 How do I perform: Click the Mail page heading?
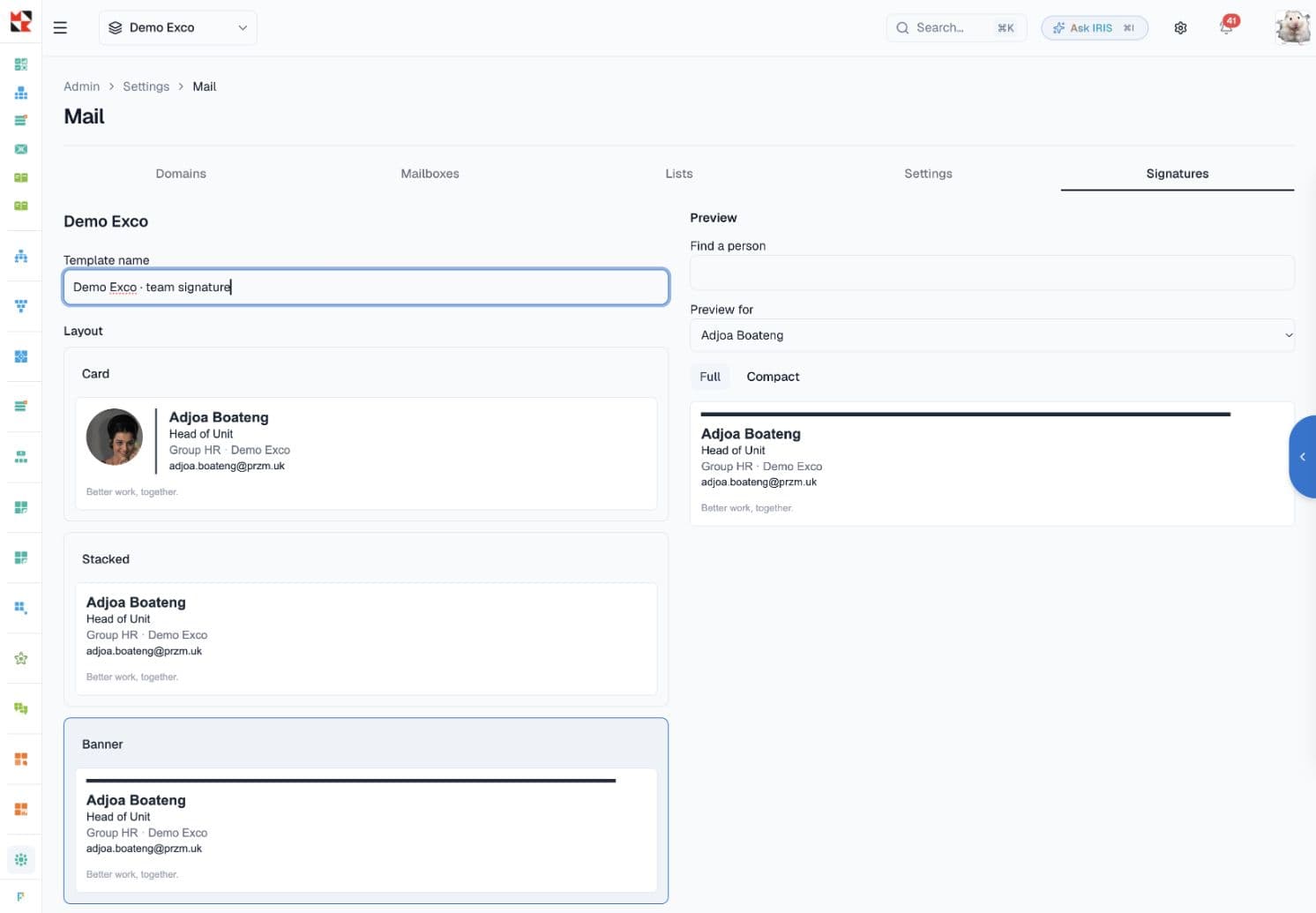pyautogui.click(x=85, y=116)
